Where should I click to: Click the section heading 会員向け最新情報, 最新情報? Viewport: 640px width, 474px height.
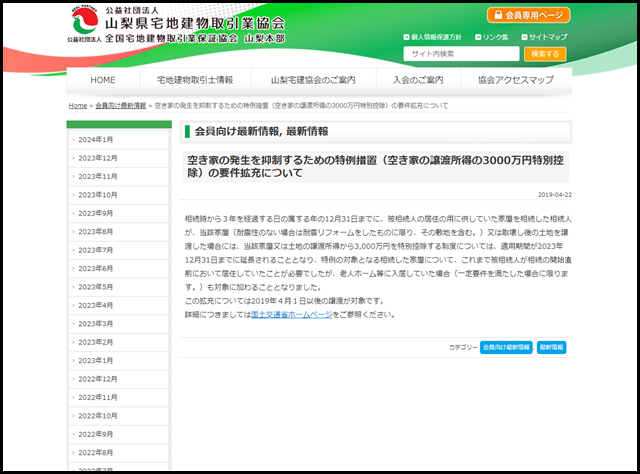pos(262,131)
